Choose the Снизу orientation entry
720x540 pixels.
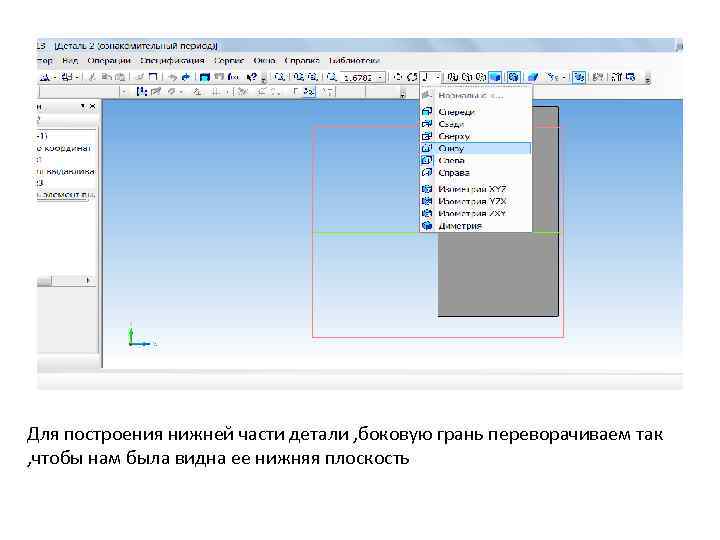point(475,148)
